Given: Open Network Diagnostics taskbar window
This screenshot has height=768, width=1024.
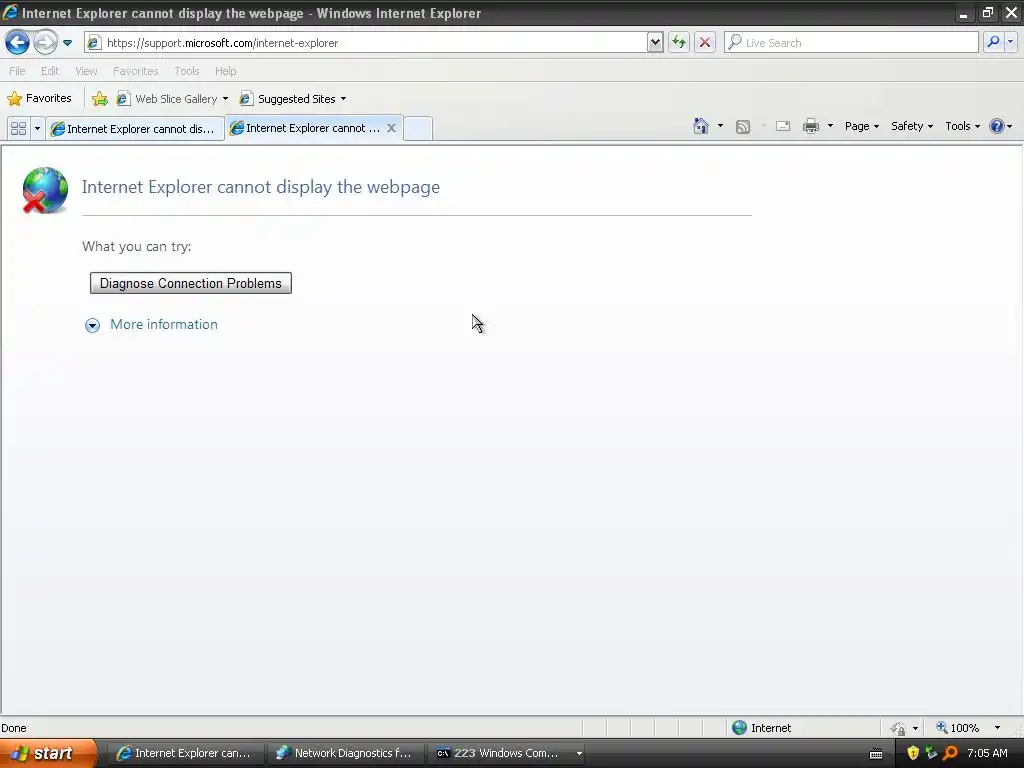Looking at the screenshot, I should pos(345,753).
